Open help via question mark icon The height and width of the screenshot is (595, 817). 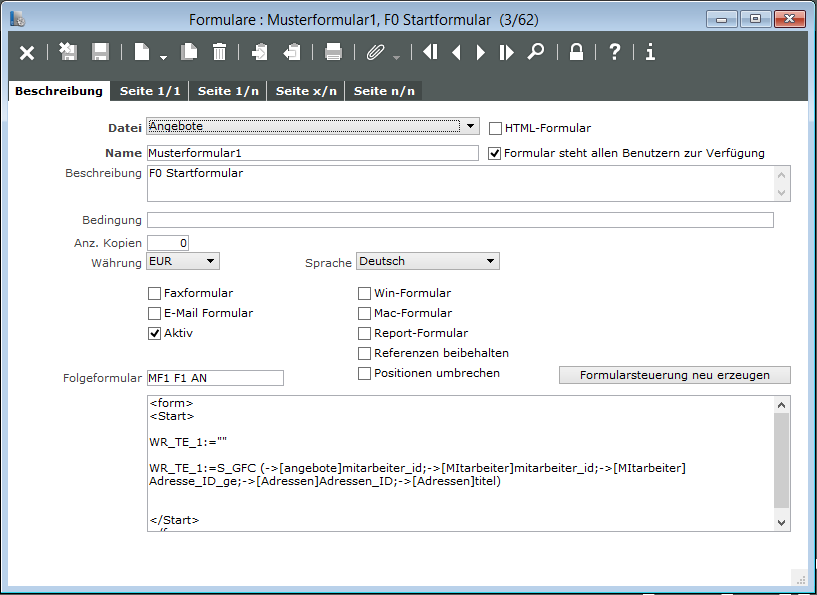click(614, 52)
